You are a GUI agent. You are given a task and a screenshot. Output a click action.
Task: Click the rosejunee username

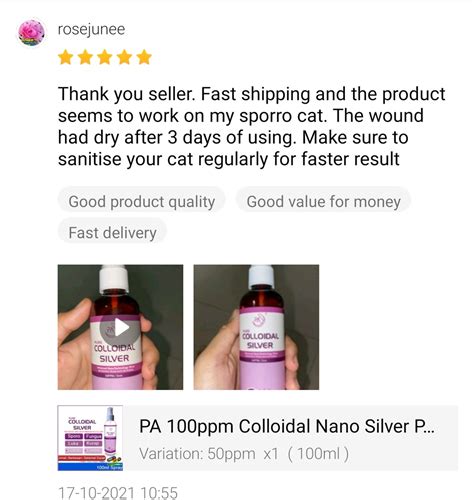(91, 29)
